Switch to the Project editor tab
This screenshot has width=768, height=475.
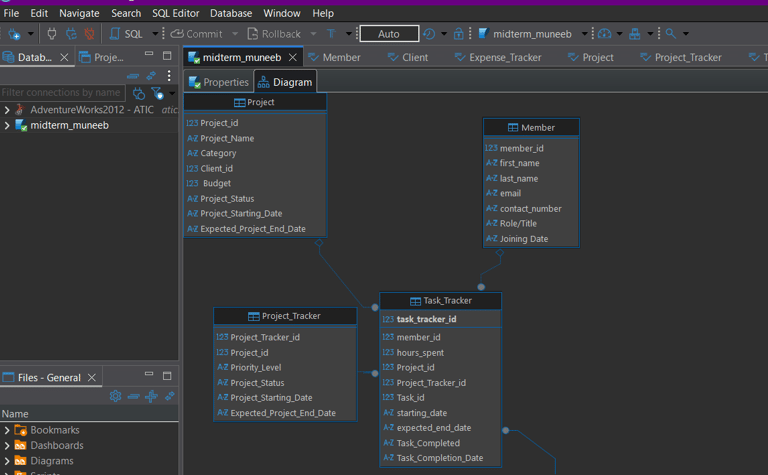click(x=591, y=57)
